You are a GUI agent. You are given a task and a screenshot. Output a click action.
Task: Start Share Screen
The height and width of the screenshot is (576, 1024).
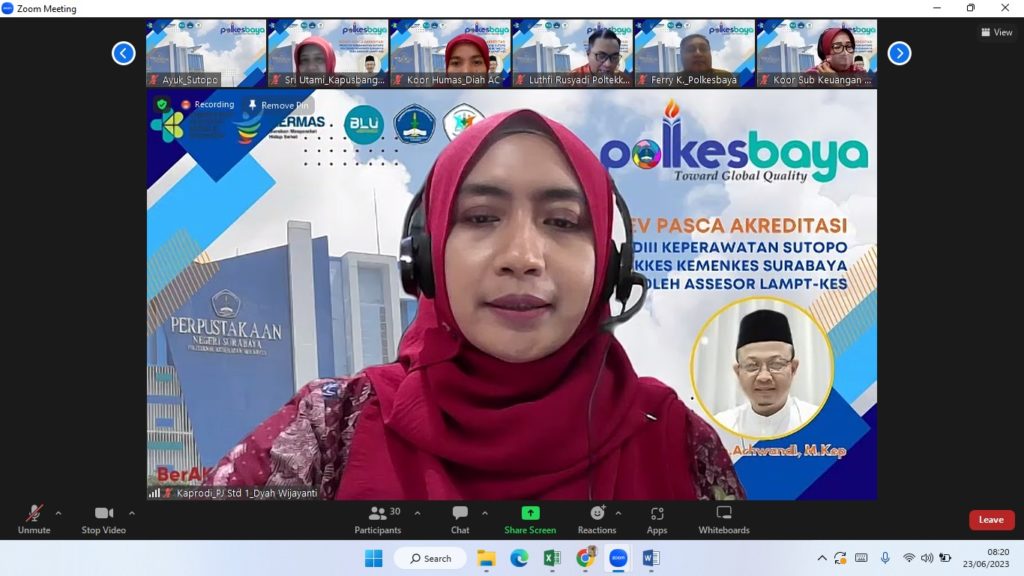click(530, 520)
